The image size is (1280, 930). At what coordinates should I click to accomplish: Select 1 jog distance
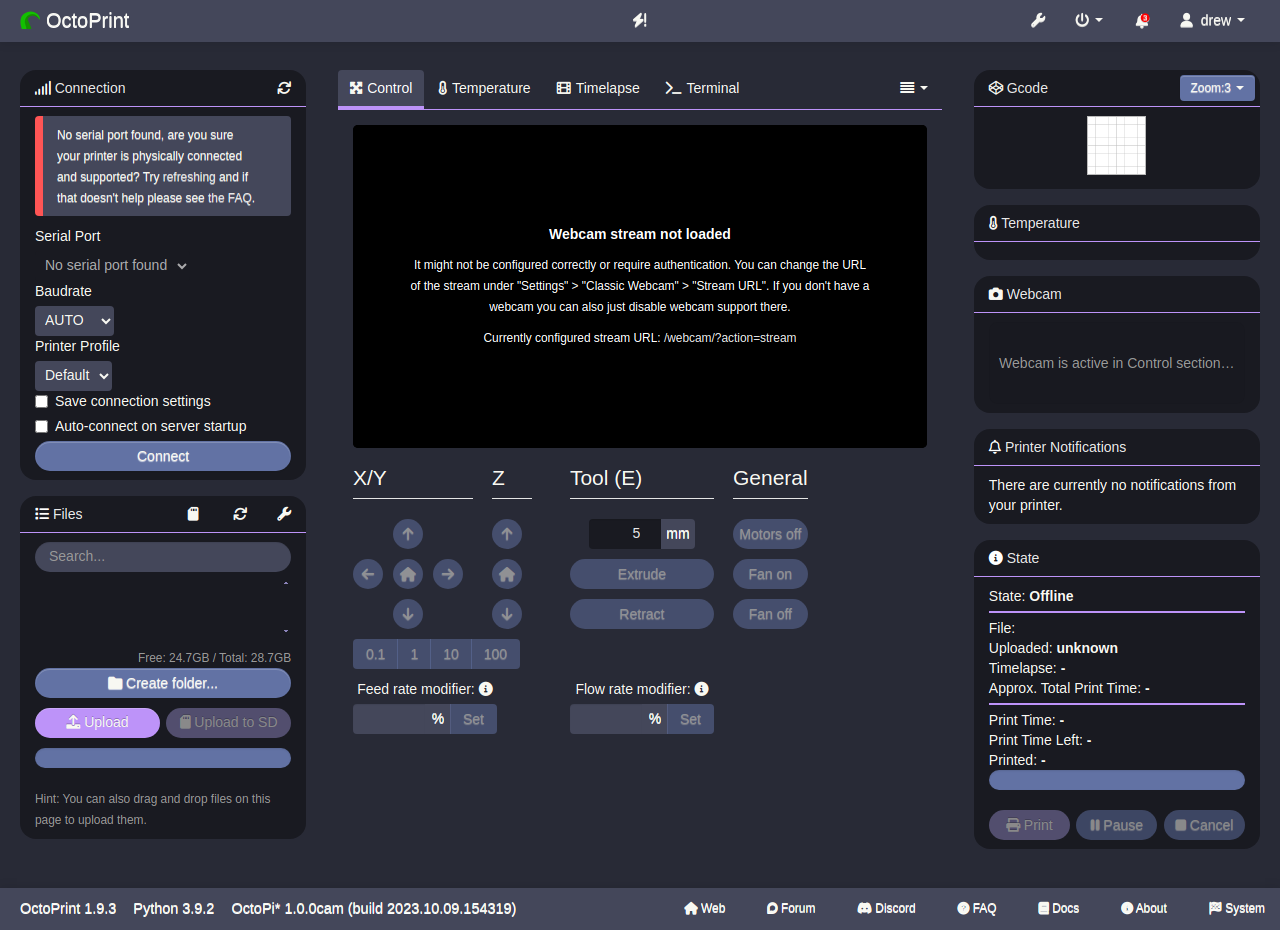pyautogui.click(x=414, y=654)
